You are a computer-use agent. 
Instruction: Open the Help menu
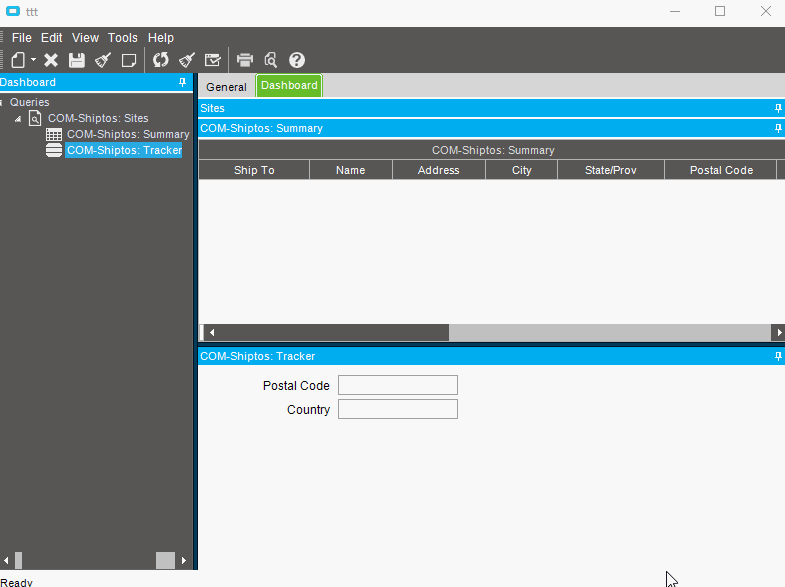(x=161, y=38)
